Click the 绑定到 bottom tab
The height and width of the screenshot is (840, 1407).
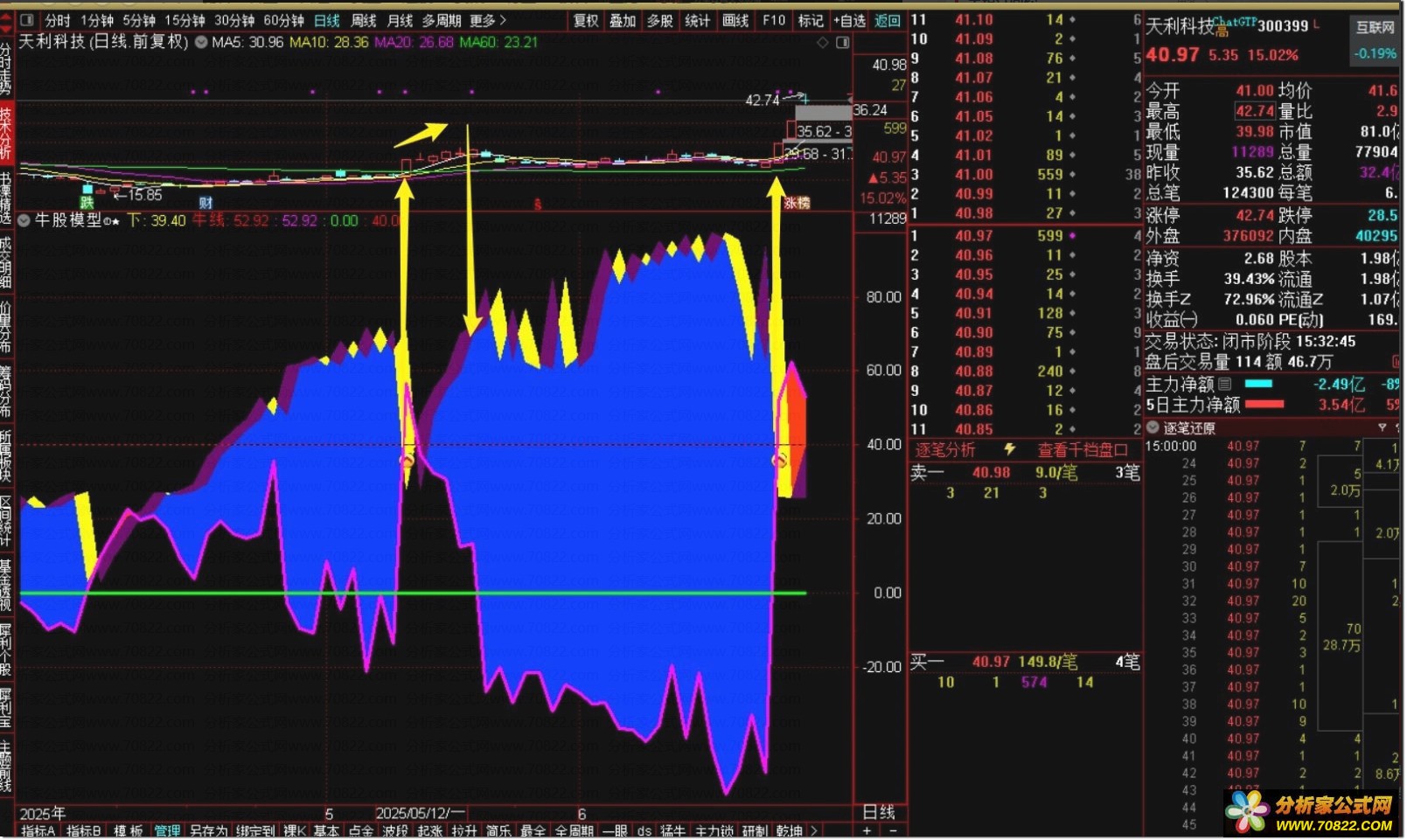click(x=255, y=830)
